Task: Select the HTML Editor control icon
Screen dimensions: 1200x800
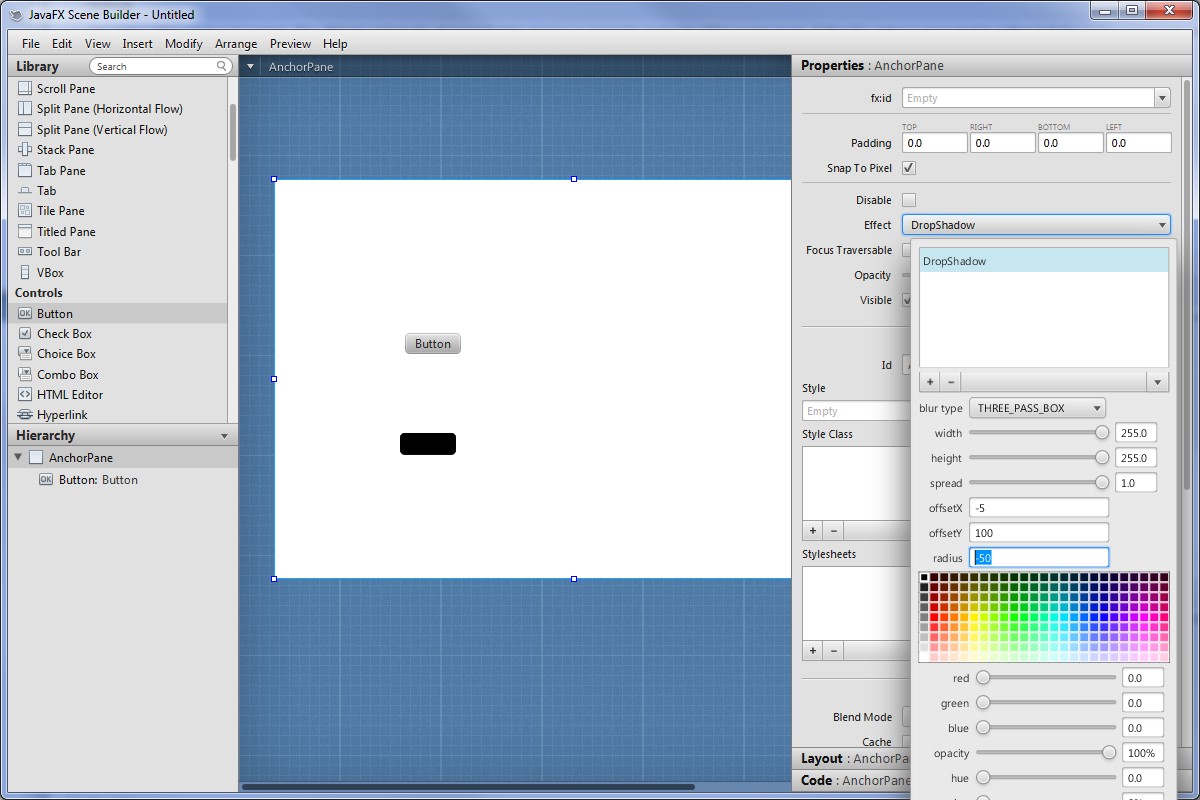Action: pos(25,395)
